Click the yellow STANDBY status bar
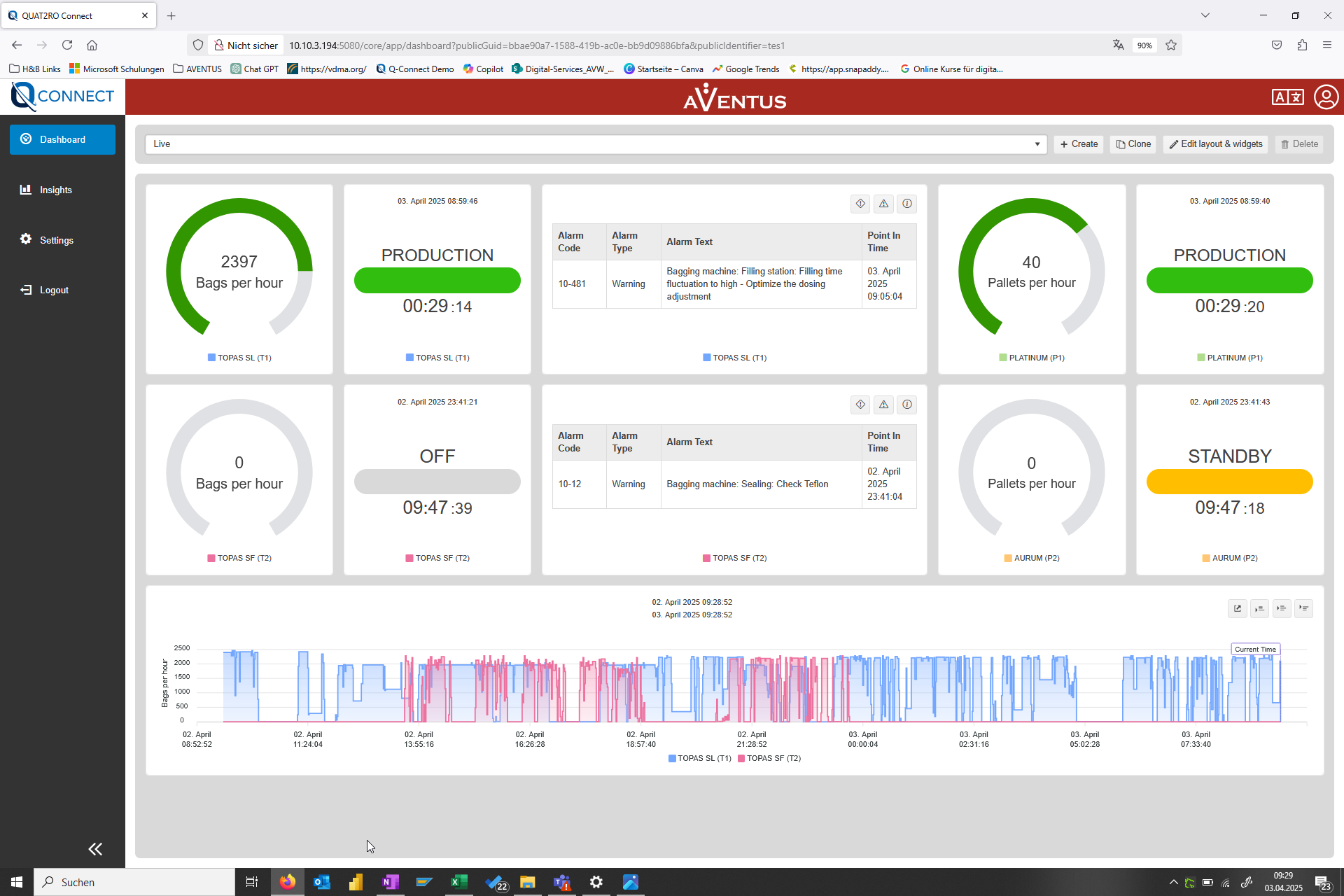The height and width of the screenshot is (896, 1344). 1229,482
